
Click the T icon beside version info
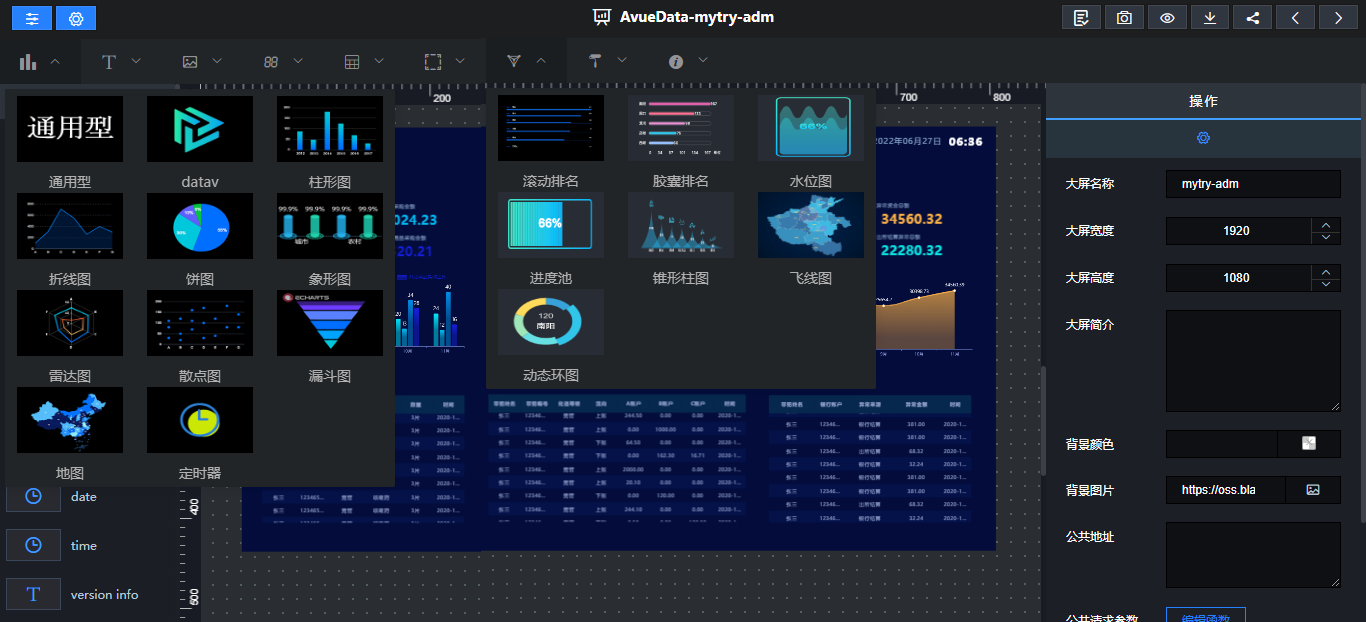(x=33, y=594)
